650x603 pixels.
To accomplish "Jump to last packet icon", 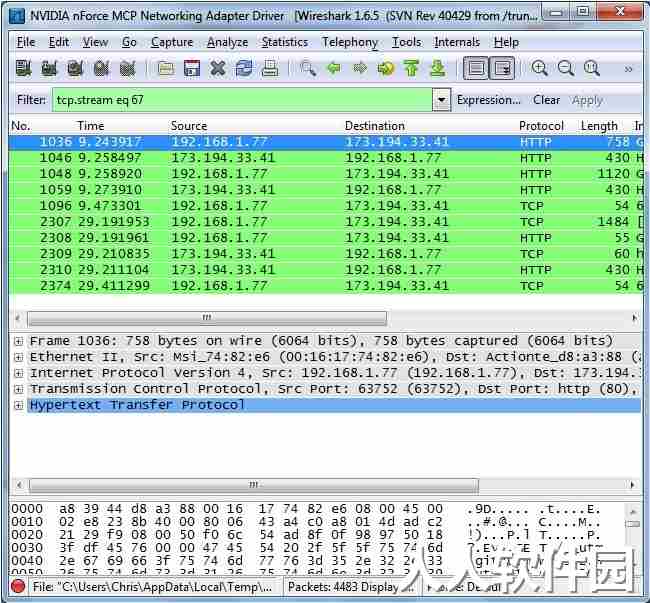I will click(438, 68).
